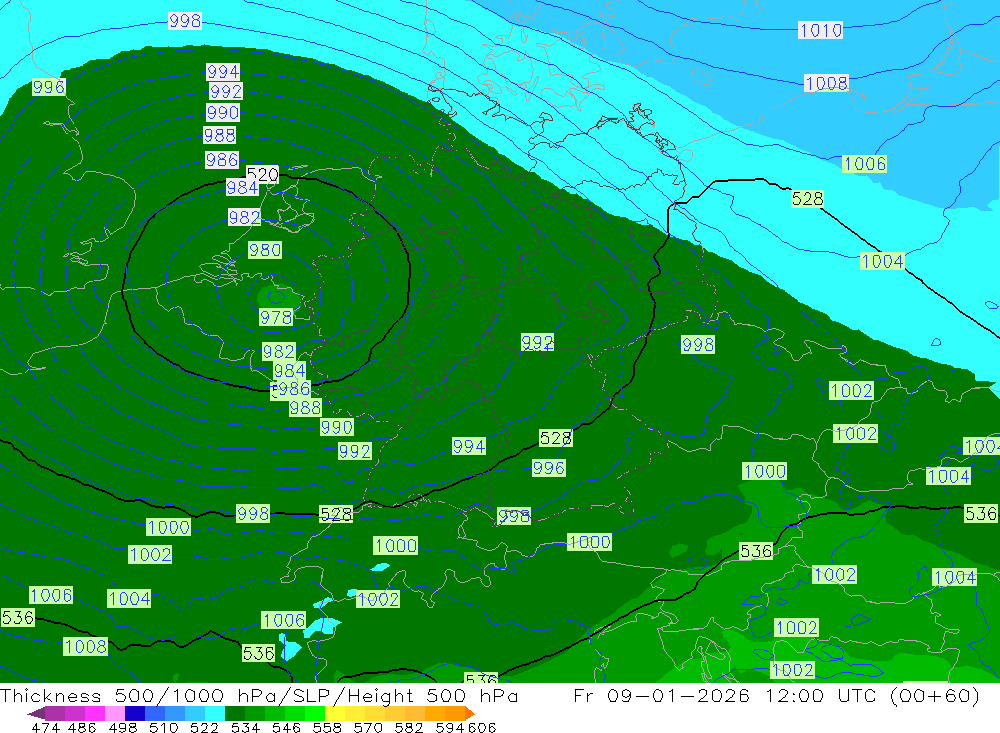Select the 1008 label just under 1010

click(x=826, y=84)
